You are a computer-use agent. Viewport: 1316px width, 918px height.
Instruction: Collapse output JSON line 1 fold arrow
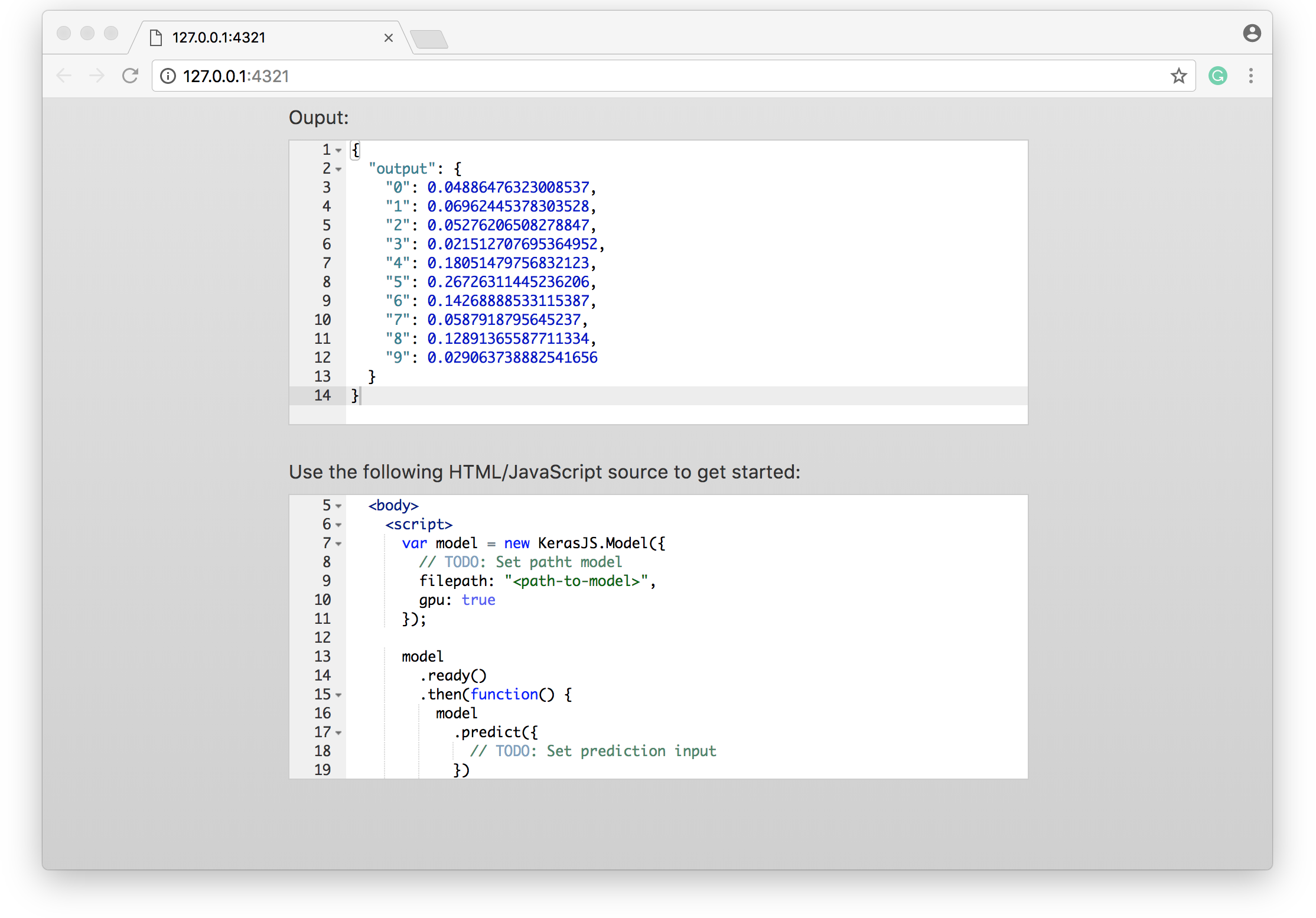click(x=338, y=151)
